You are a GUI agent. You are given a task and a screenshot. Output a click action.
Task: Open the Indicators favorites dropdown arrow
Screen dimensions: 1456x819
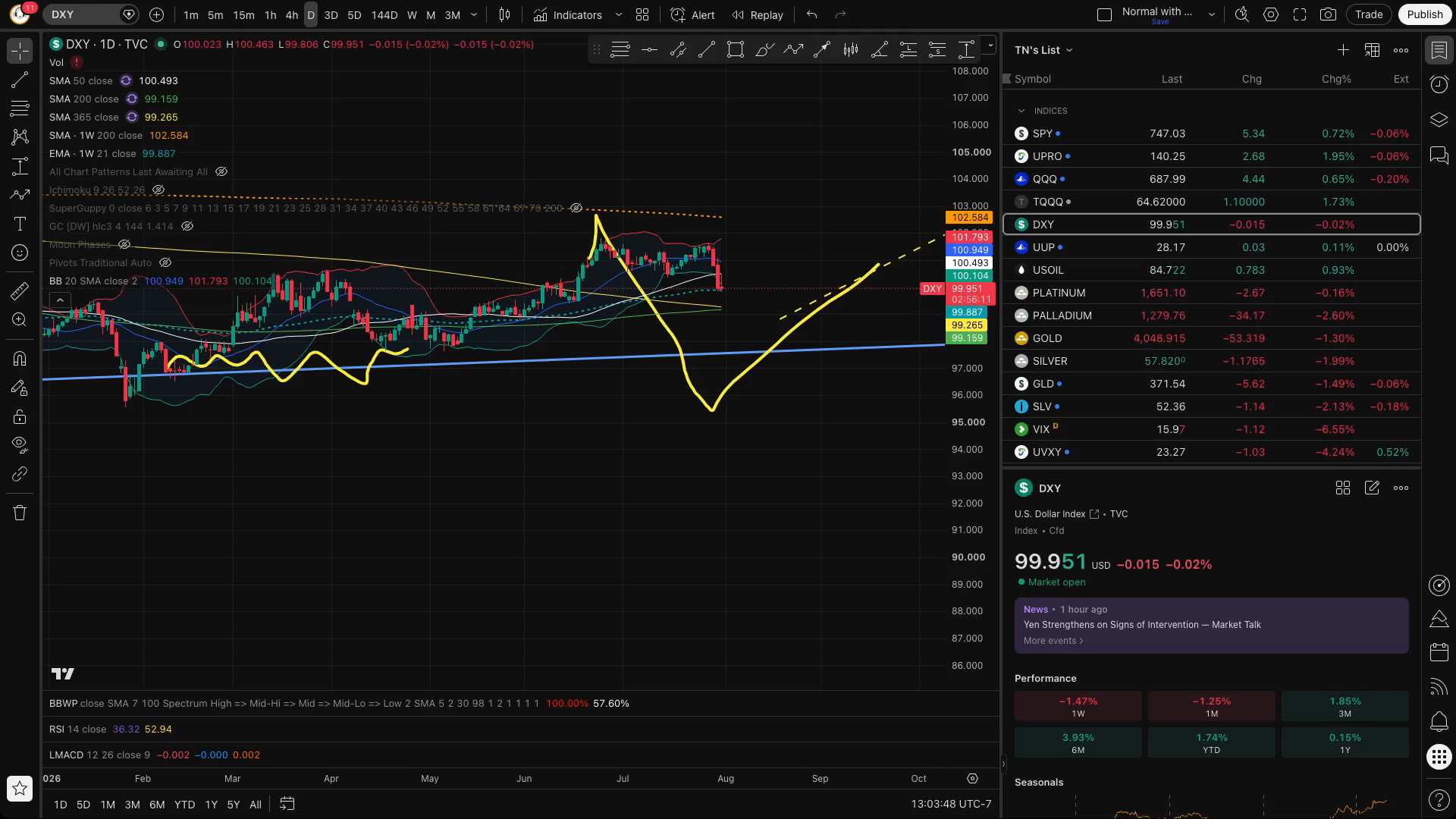(618, 14)
